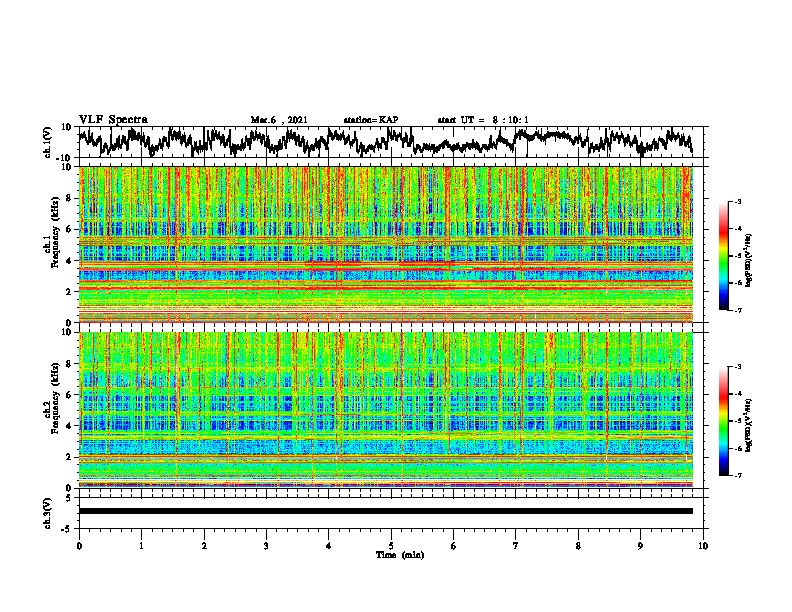Click the ch.1(V) waveform axis label
Image resolution: width=792 pixels, height=612 pixels.
(48, 142)
